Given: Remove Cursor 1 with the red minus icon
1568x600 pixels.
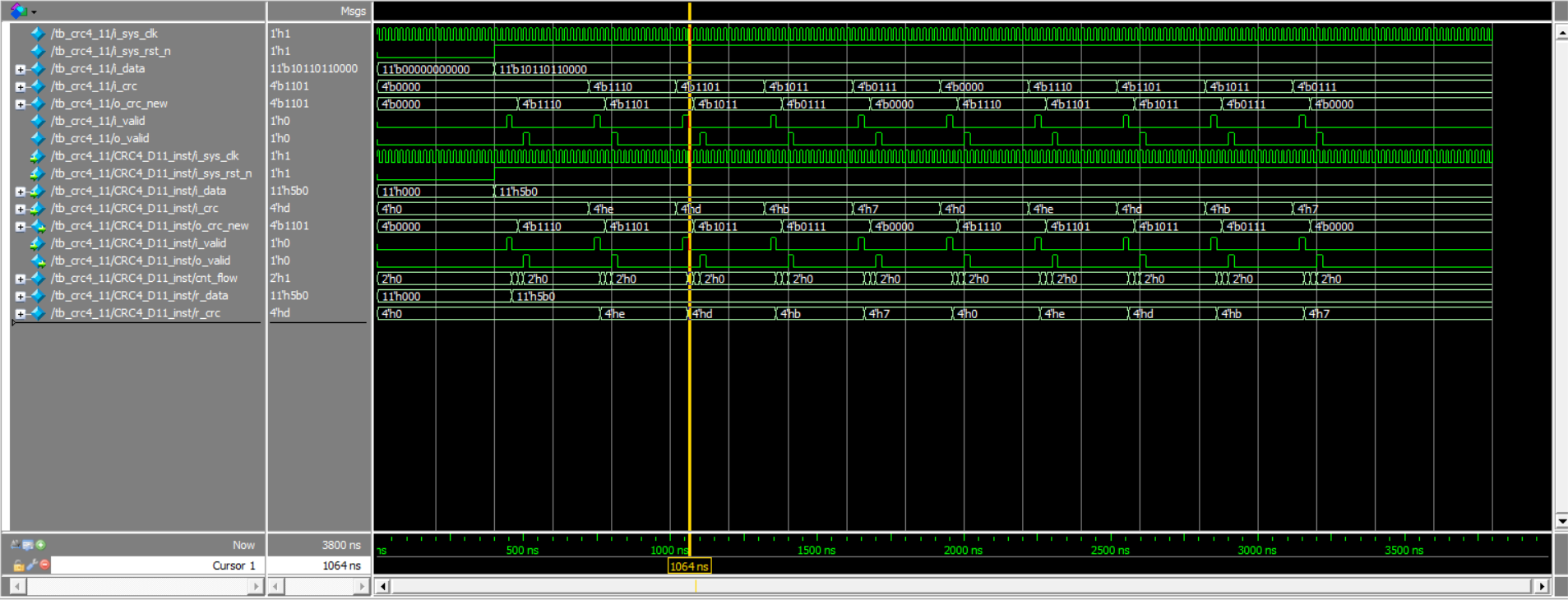Looking at the screenshot, I should pyautogui.click(x=44, y=565).
